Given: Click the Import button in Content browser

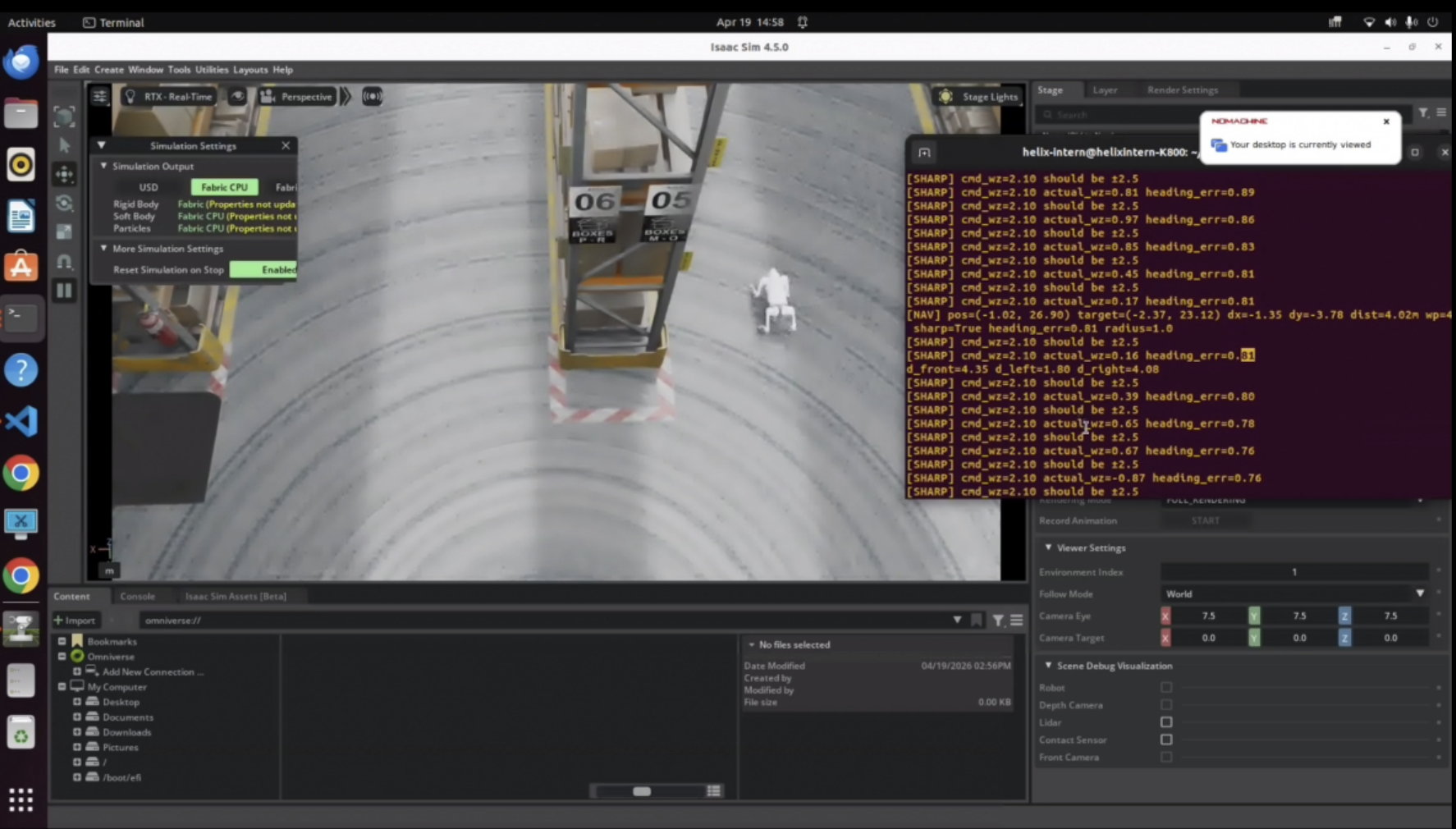Looking at the screenshot, I should coord(75,621).
